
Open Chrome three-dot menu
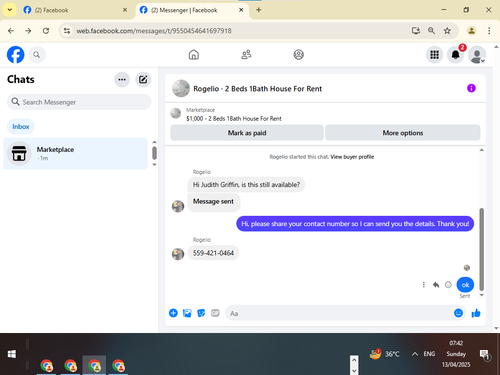(489, 31)
